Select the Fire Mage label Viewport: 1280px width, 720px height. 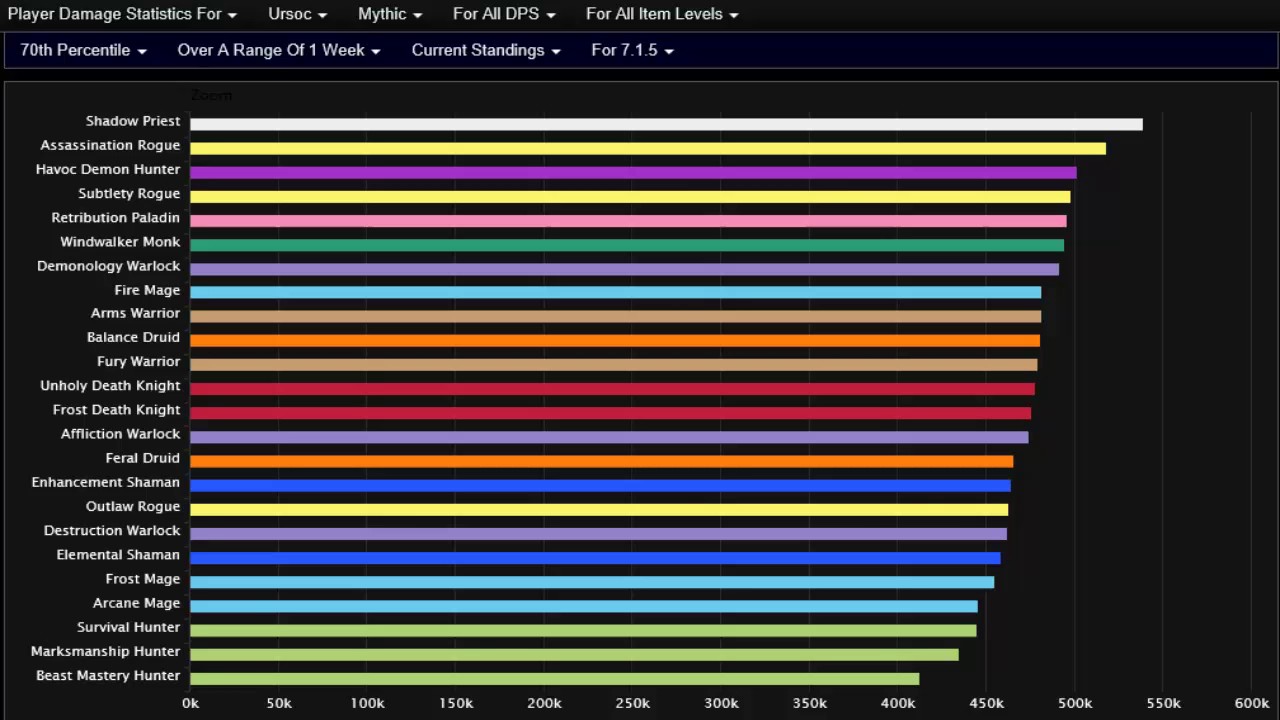pos(147,290)
